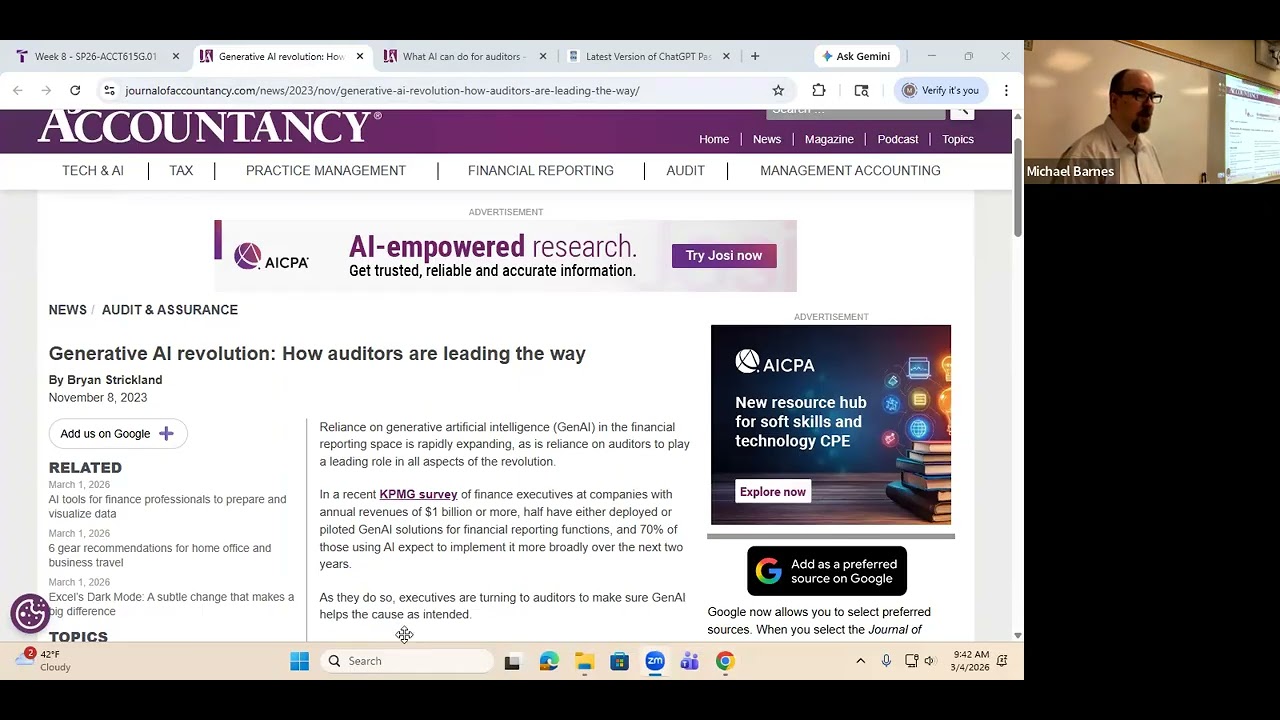This screenshot has width=1280, height=720.
Task: Open the TAX navigation section
Action: pos(181,171)
